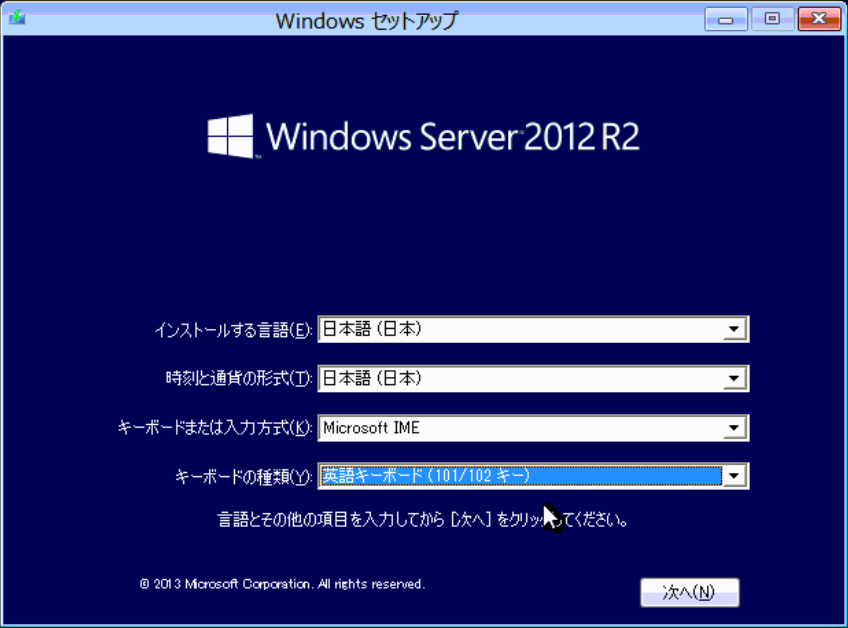
Task: Click the 次へ(N) button
Action: point(690,592)
